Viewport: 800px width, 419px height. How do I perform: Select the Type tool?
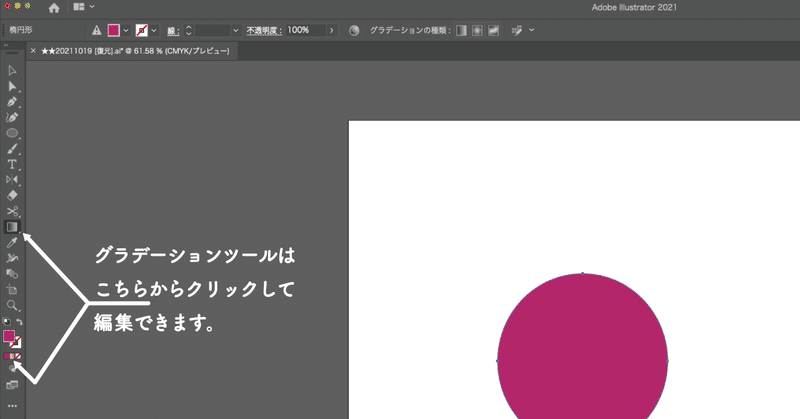coord(12,164)
